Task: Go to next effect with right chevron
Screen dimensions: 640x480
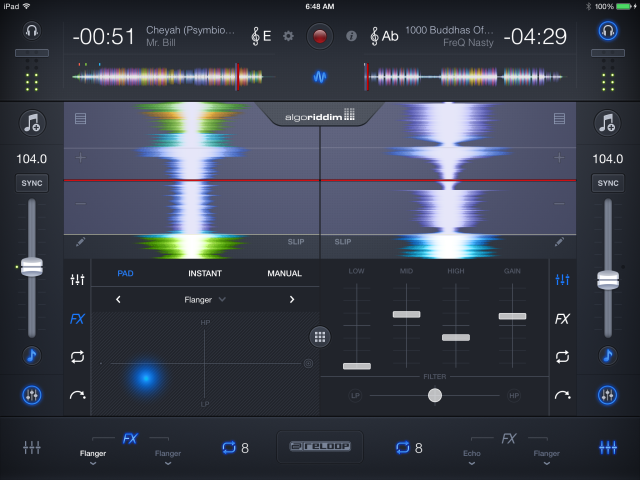Action: tap(292, 299)
